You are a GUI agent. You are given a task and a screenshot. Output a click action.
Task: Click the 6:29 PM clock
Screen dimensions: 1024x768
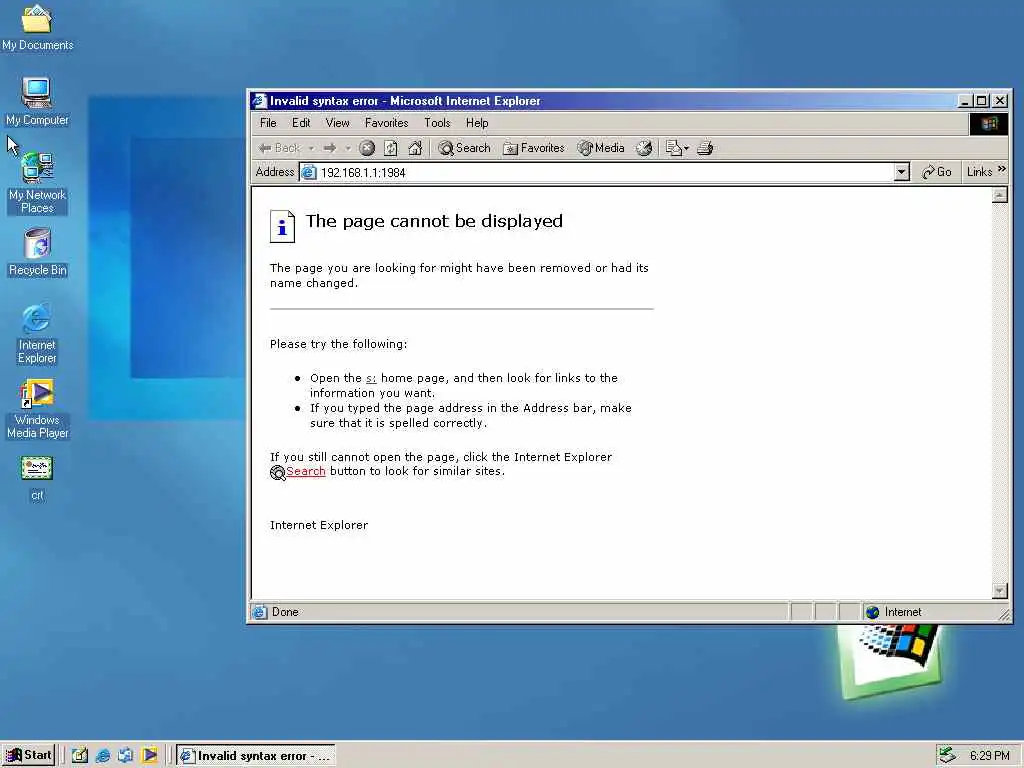coord(989,756)
